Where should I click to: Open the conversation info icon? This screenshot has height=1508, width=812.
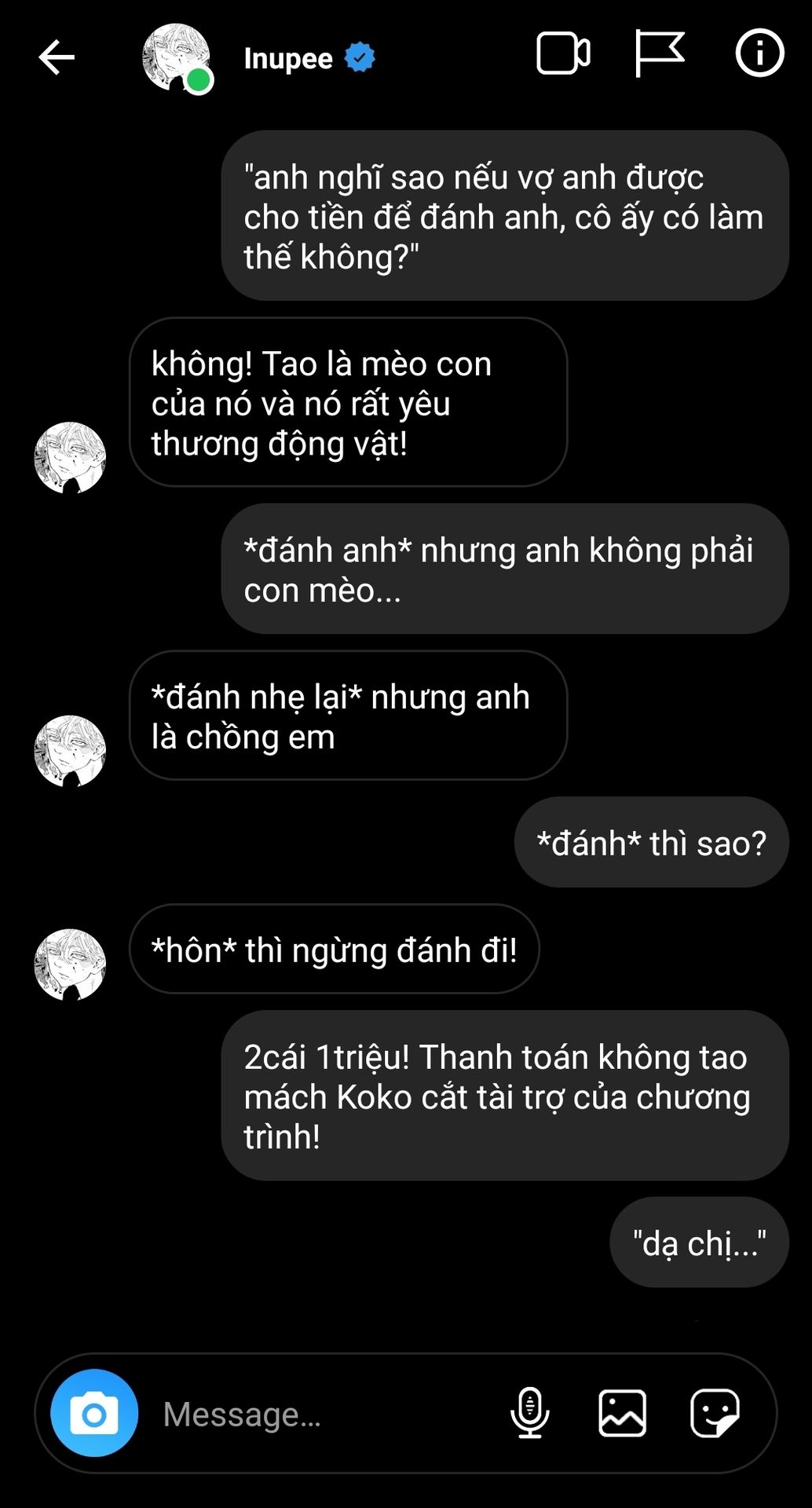(x=759, y=53)
